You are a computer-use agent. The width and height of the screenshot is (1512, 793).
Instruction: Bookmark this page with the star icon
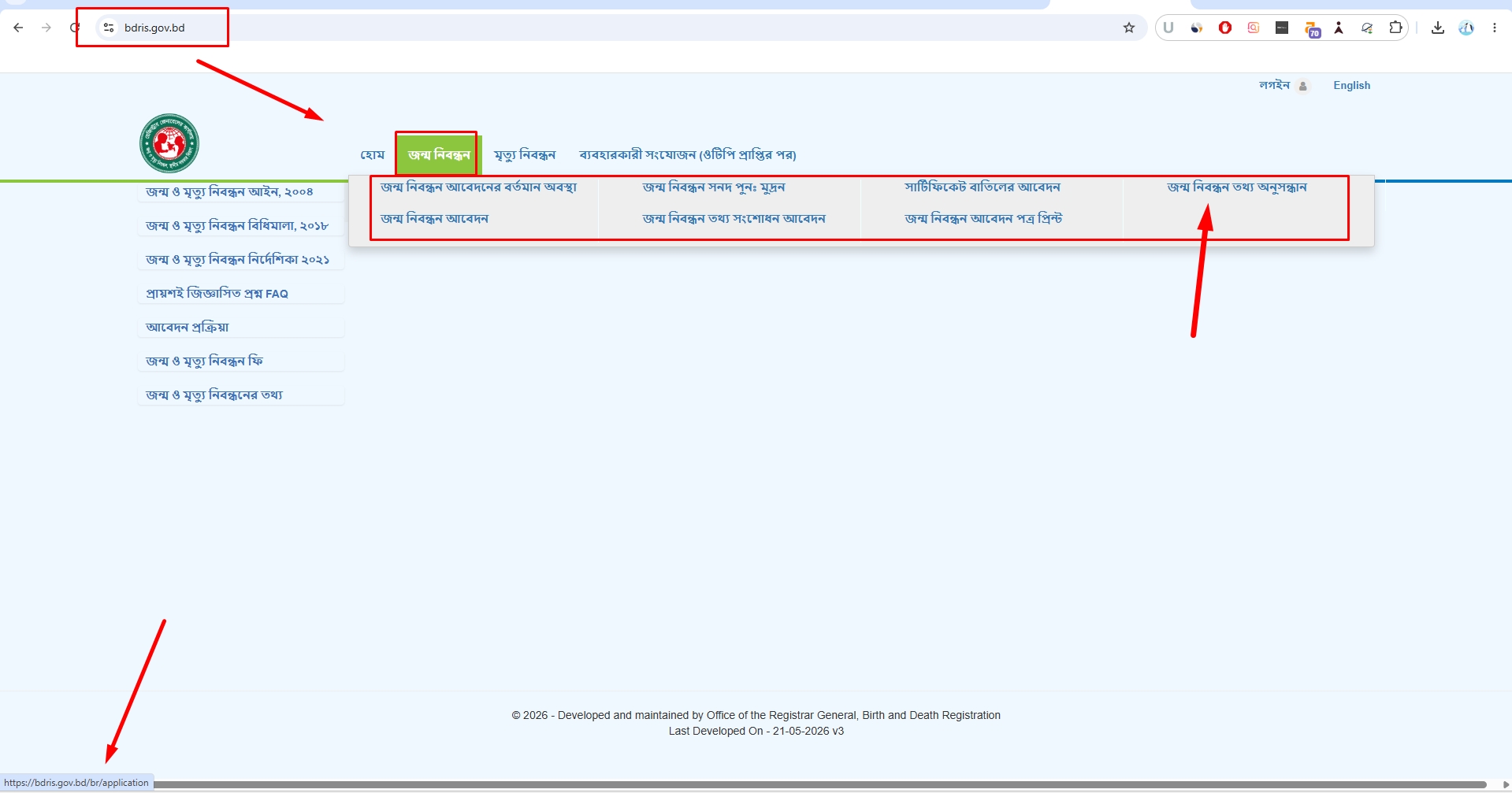point(1129,28)
